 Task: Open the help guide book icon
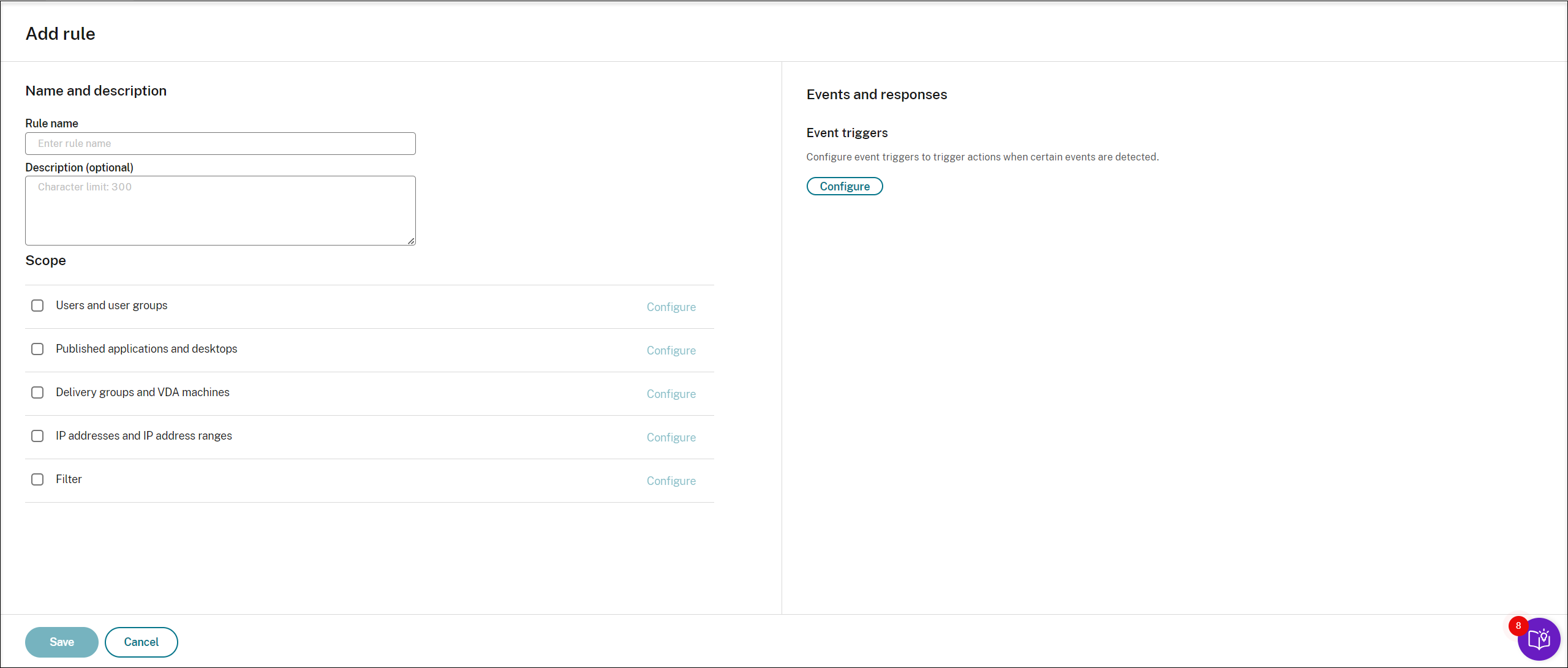point(1539,639)
